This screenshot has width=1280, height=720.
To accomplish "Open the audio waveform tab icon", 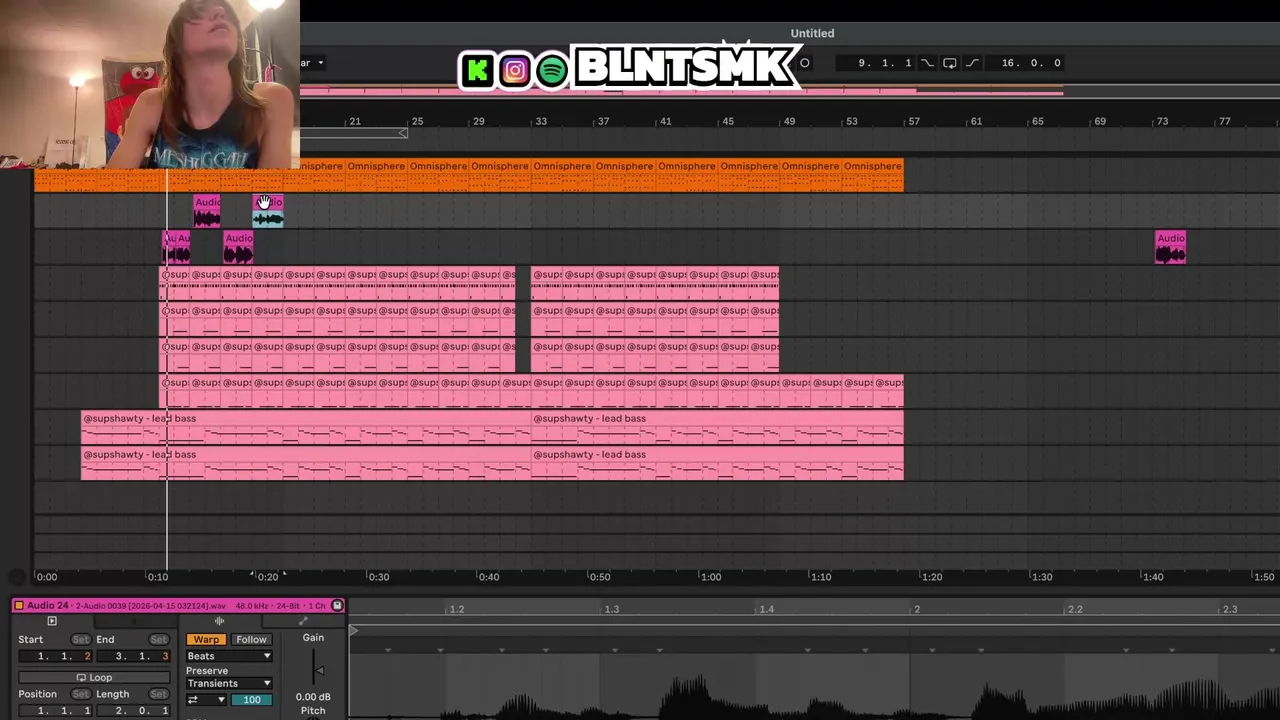I will [x=219, y=621].
